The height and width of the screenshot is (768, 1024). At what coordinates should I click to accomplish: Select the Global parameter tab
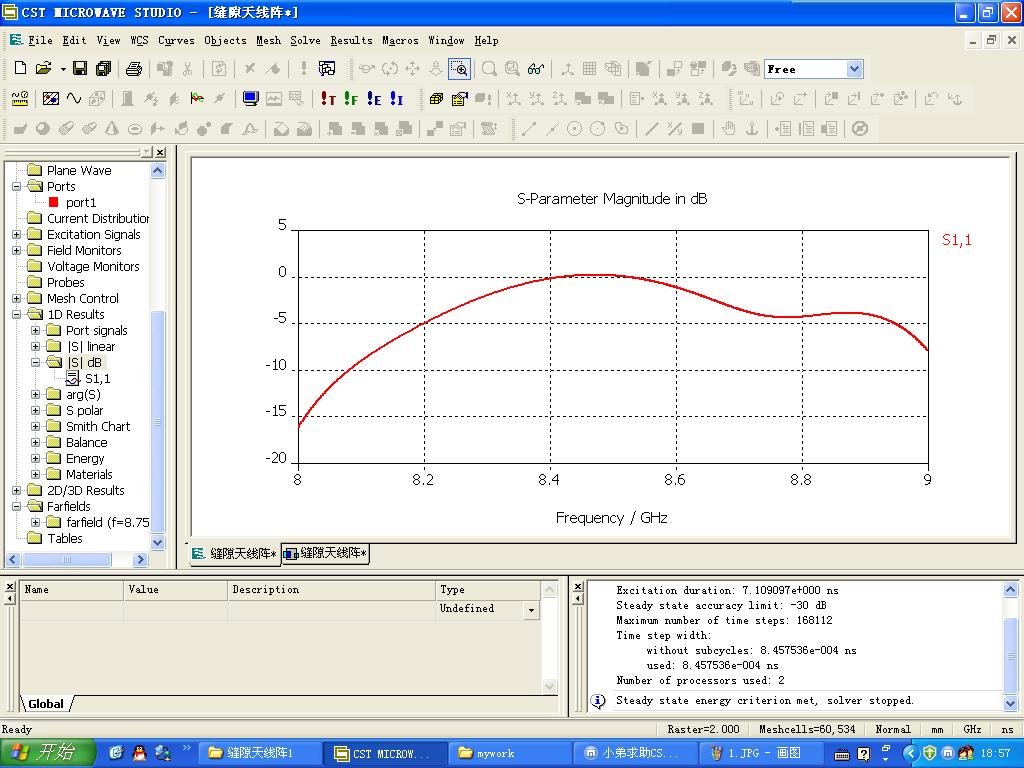(x=46, y=704)
